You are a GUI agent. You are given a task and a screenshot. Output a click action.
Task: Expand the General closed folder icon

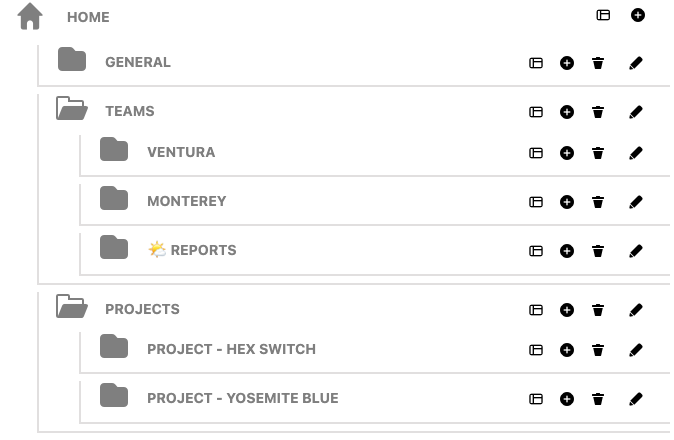(x=72, y=60)
